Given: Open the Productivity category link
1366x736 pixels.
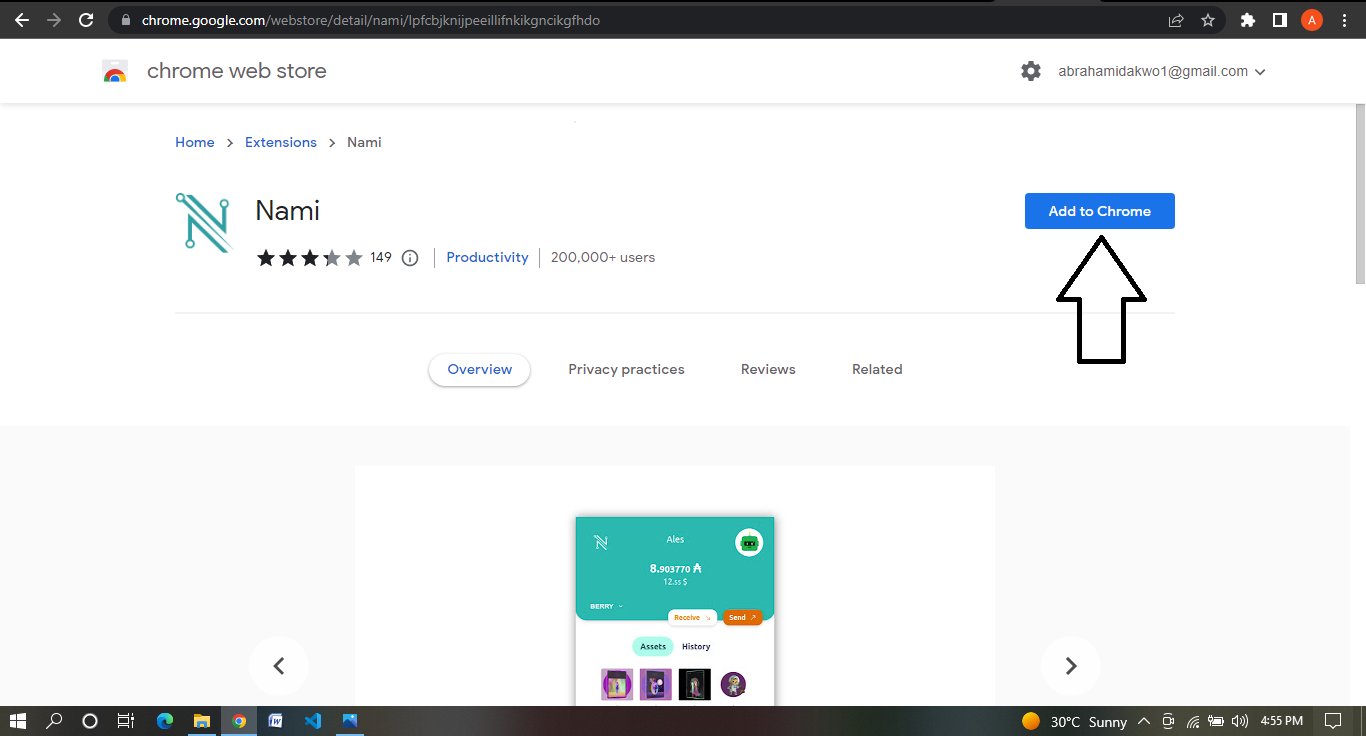Looking at the screenshot, I should (487, 257).
